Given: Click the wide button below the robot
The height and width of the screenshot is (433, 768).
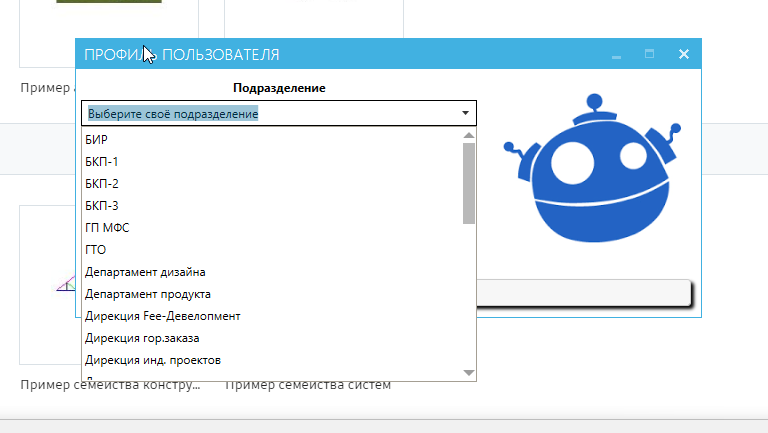Looking at the screenshot, I should click(583, 293).
